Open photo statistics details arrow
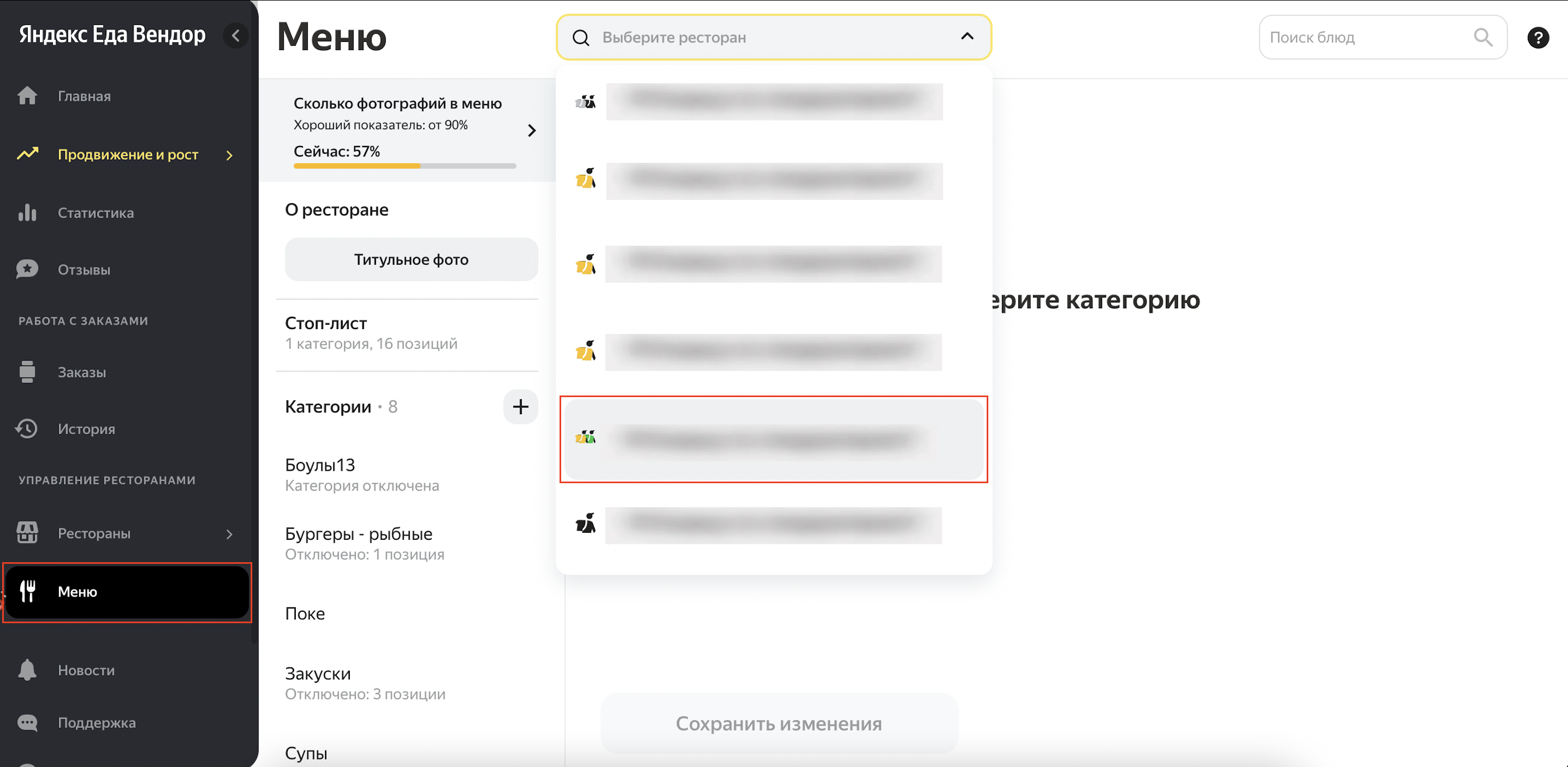The width and height of the screenshot is (1568, 767). click(x=531, y=130)
